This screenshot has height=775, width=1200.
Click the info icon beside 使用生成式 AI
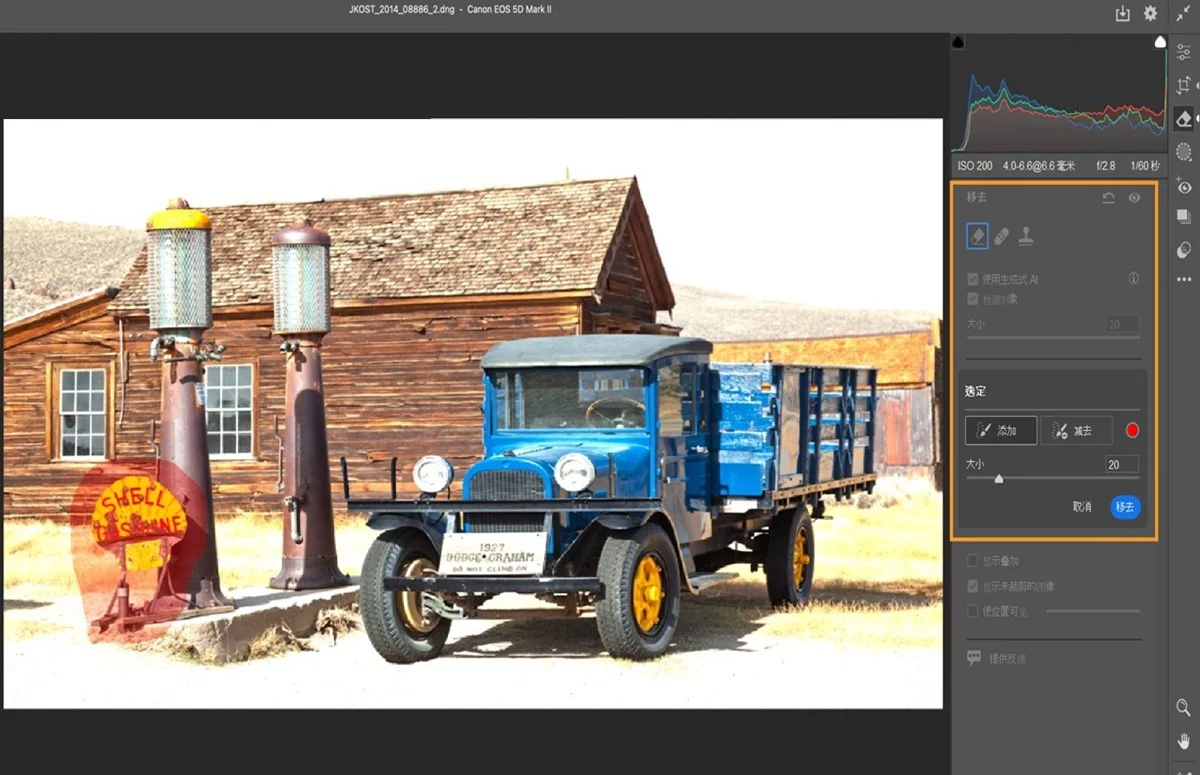click(1133, 278)
